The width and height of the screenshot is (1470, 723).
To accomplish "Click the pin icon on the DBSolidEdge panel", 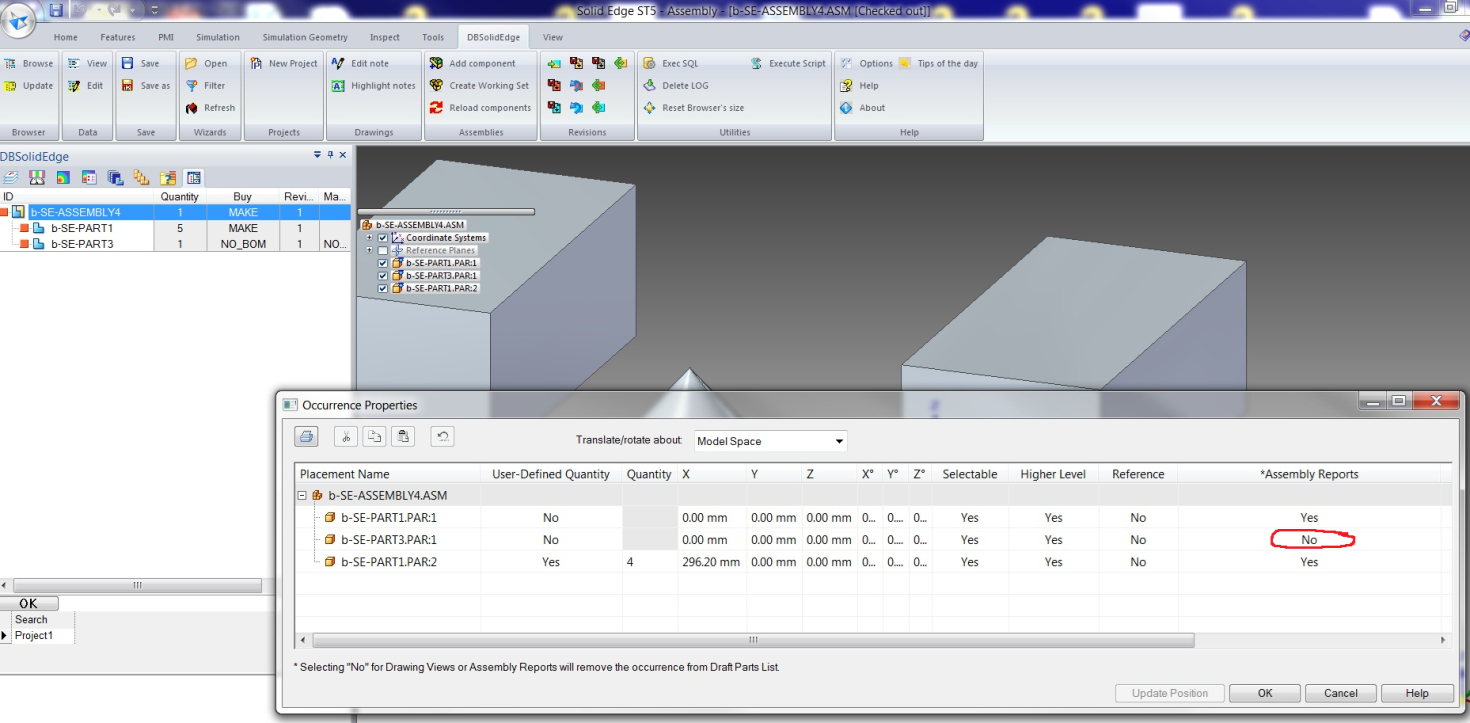I will [331, 155].
